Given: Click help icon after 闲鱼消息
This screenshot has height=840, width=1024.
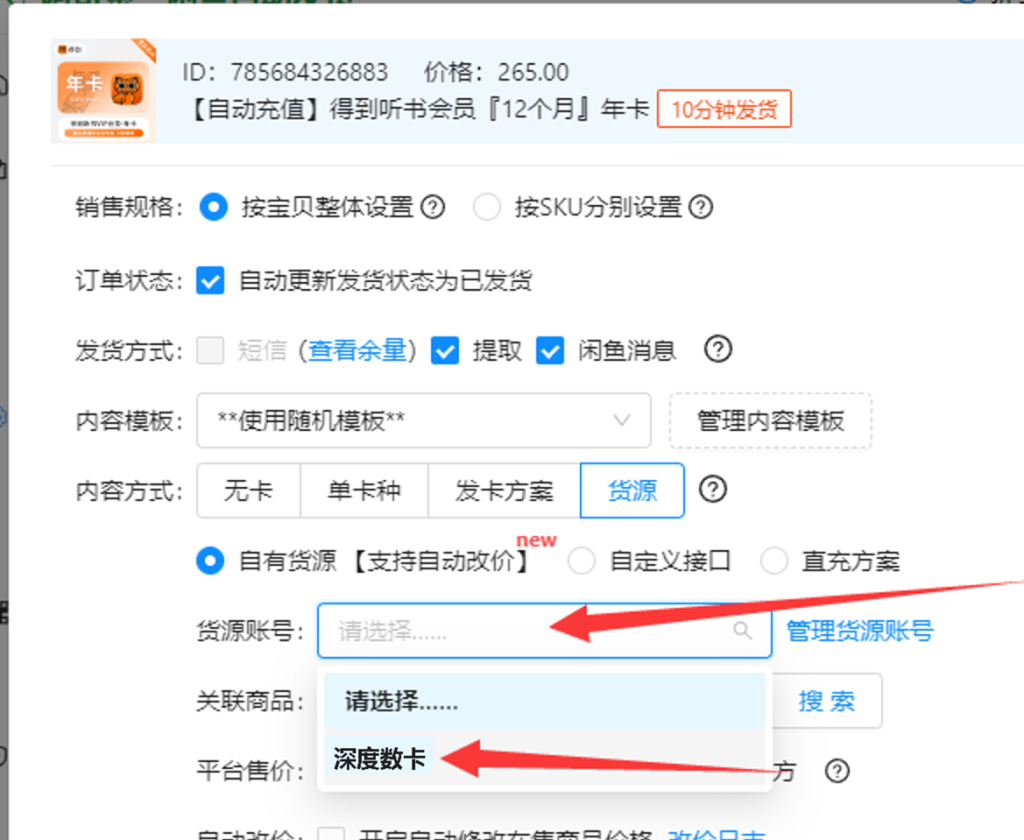Looking at the screenshot, I should 718,349.
